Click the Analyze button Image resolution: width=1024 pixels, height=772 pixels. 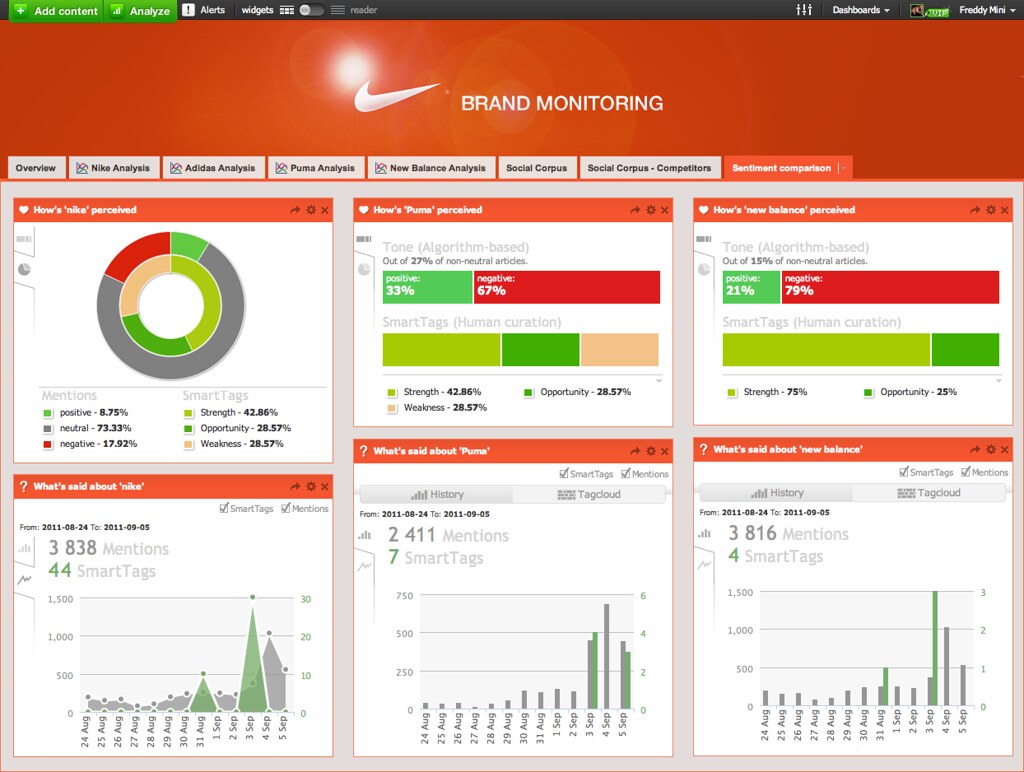coord(140,10)
